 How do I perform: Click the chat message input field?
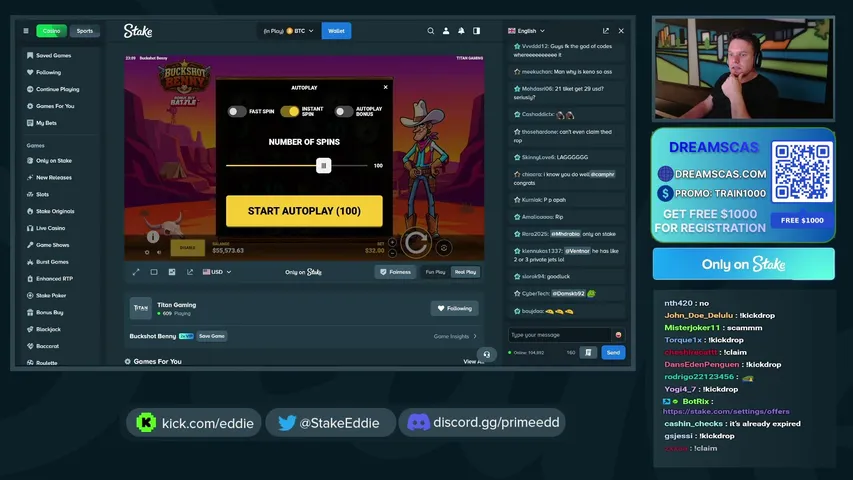[559, 335]
